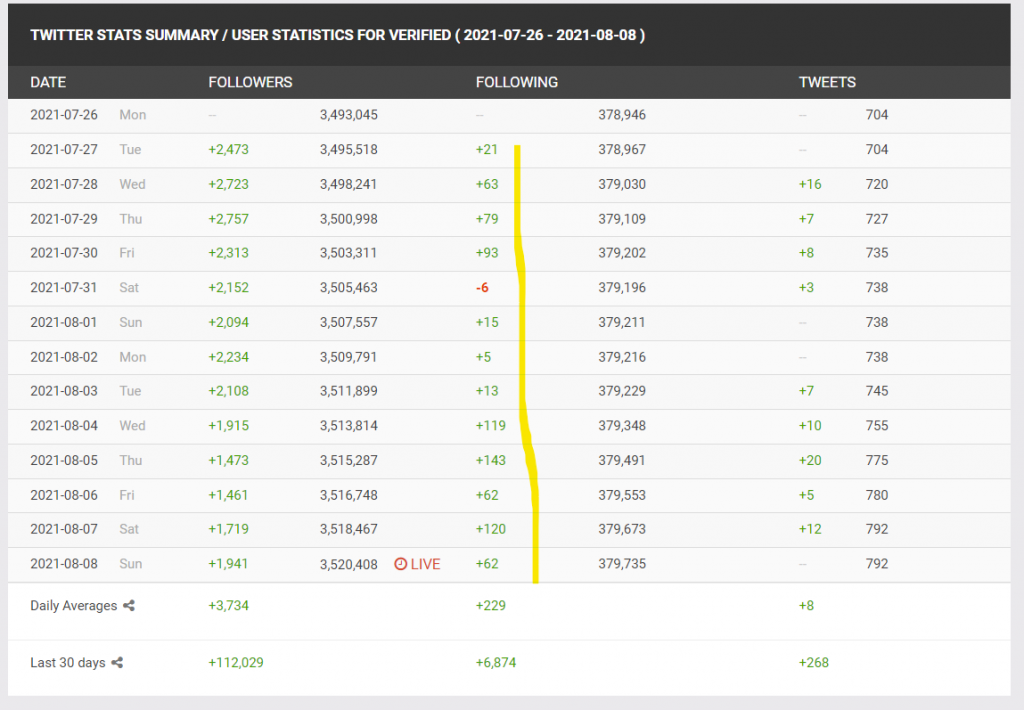Click follower gain +2,473
The image size is (1024, 710).
[229, 150]
